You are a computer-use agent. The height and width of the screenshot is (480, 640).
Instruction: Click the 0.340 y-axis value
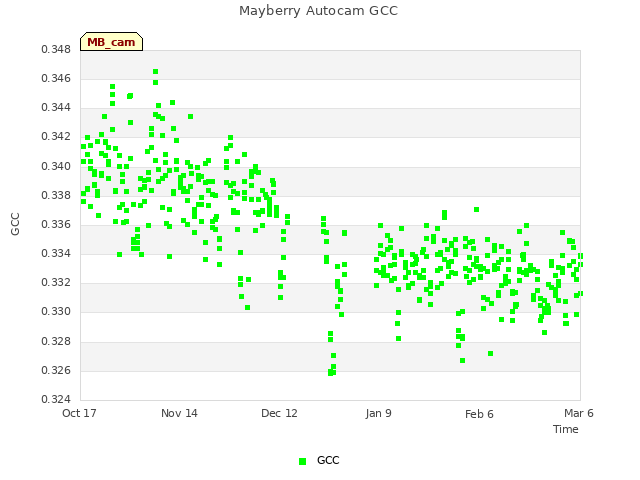[x=56, y=167]
